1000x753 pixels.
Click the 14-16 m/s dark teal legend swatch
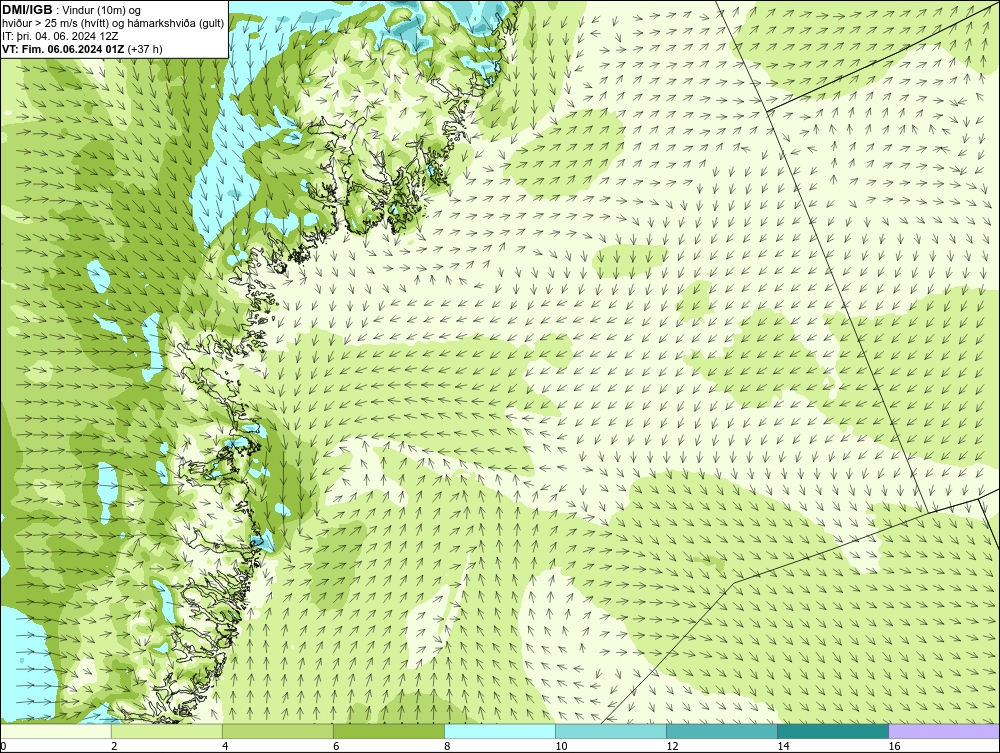pos(833,731)
